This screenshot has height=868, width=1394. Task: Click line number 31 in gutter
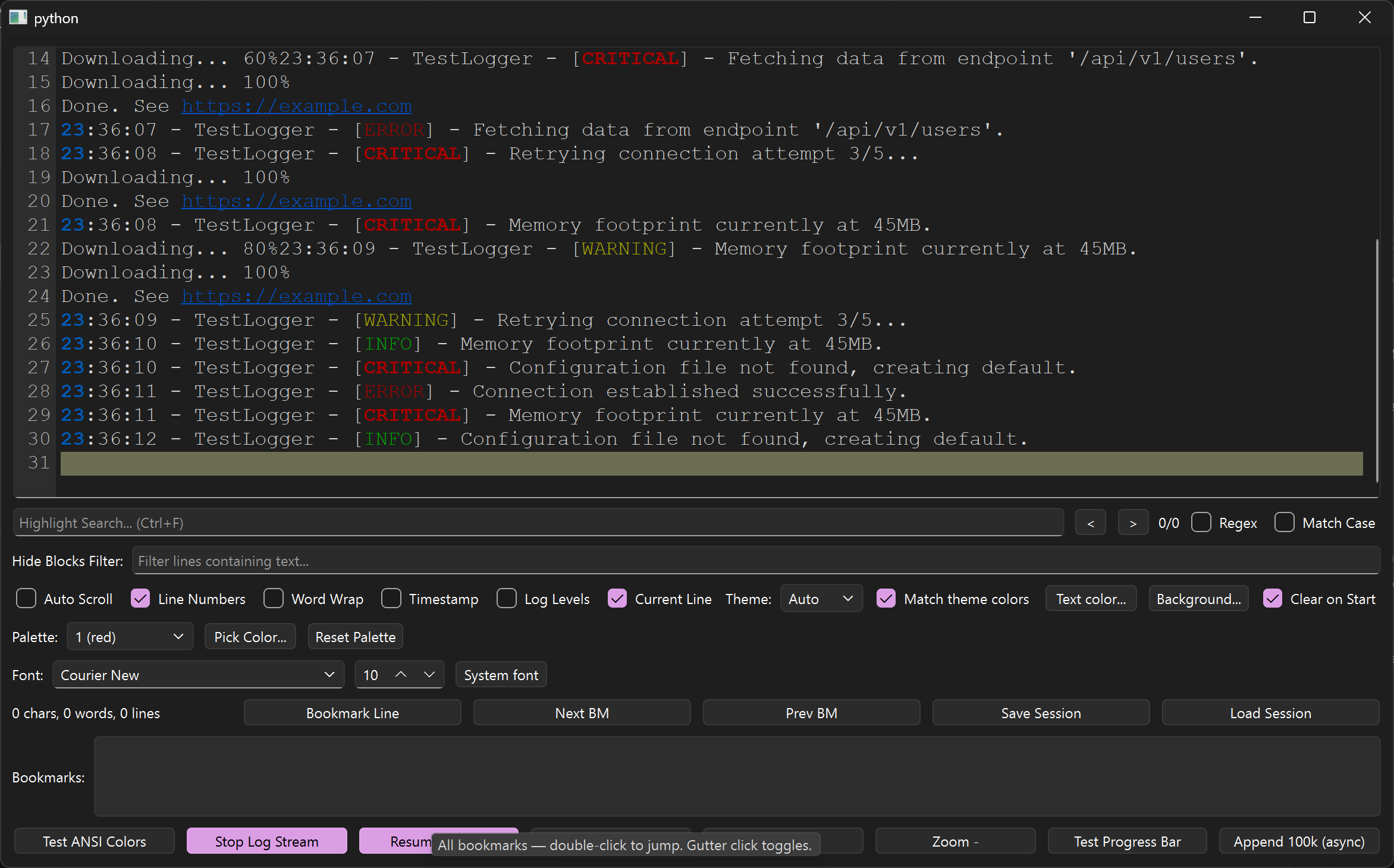click(39, 463)
